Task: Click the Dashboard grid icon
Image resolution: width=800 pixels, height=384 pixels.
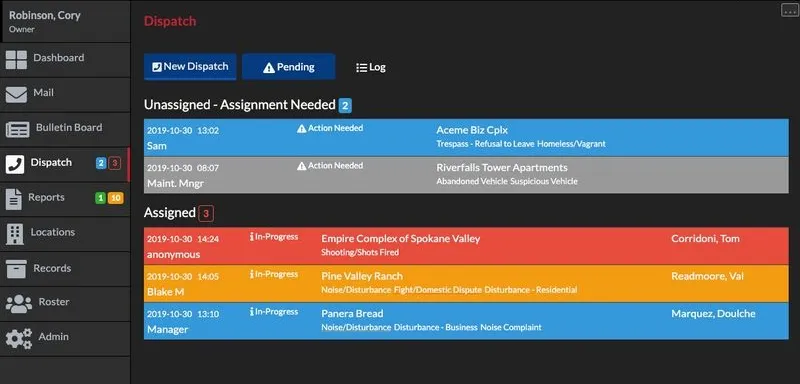Action: click(x=16, y=60)
